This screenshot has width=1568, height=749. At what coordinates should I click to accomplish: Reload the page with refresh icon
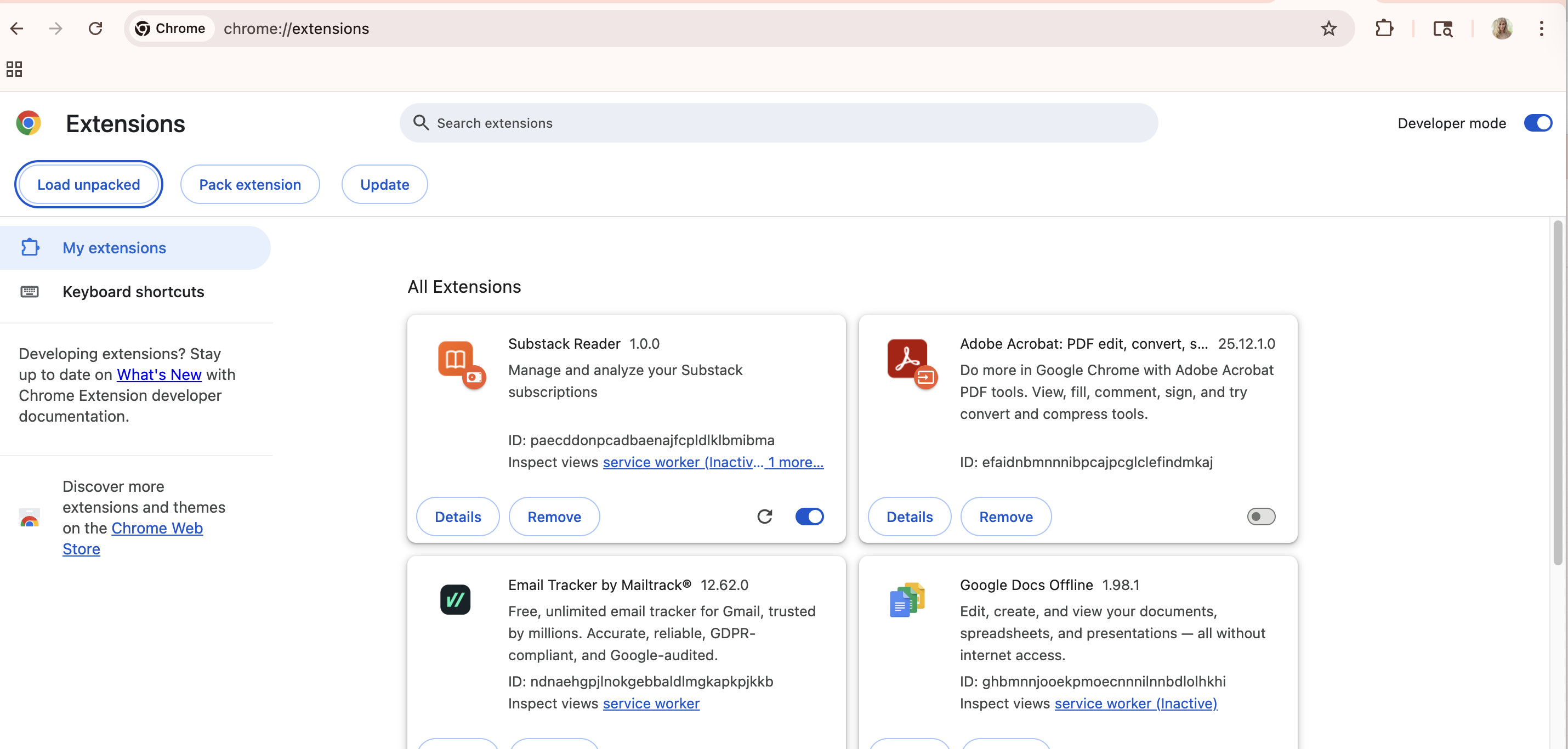pyautogui.click(x=95, y=29)
